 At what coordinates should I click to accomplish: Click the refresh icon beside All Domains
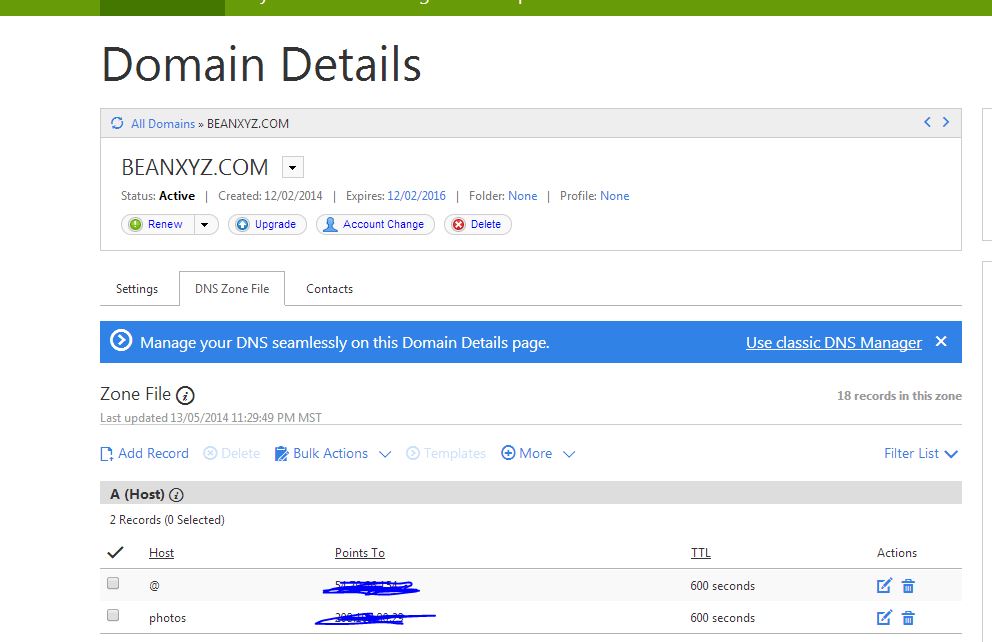[117, 123]
